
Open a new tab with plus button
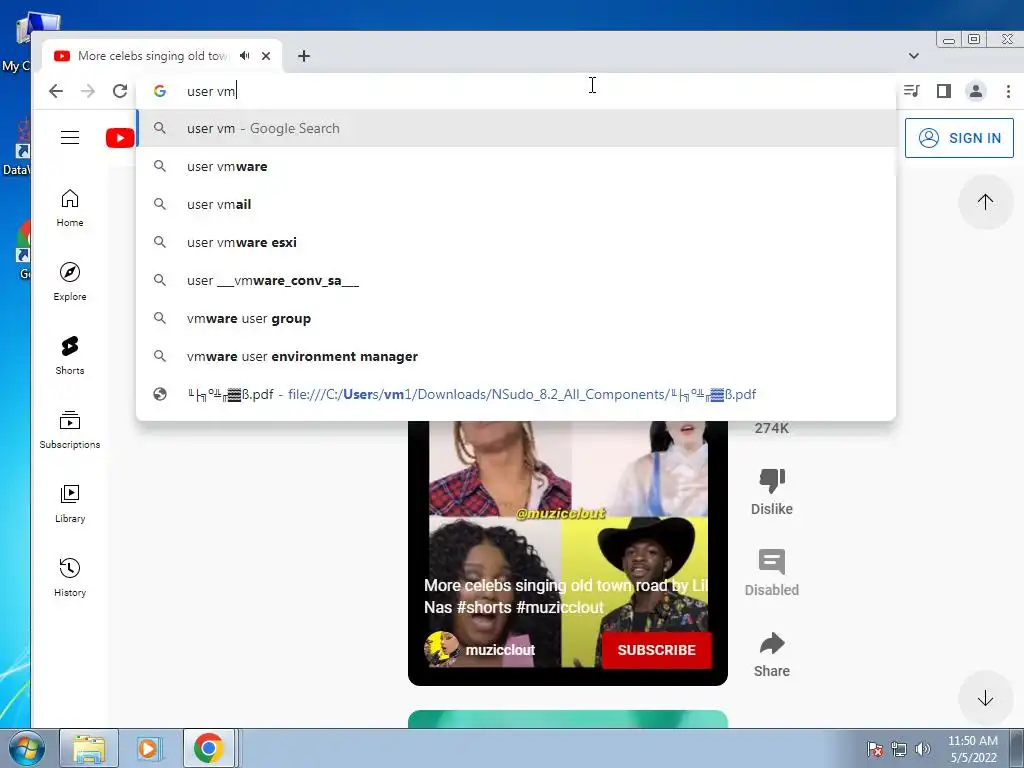[x=304, y=56]
